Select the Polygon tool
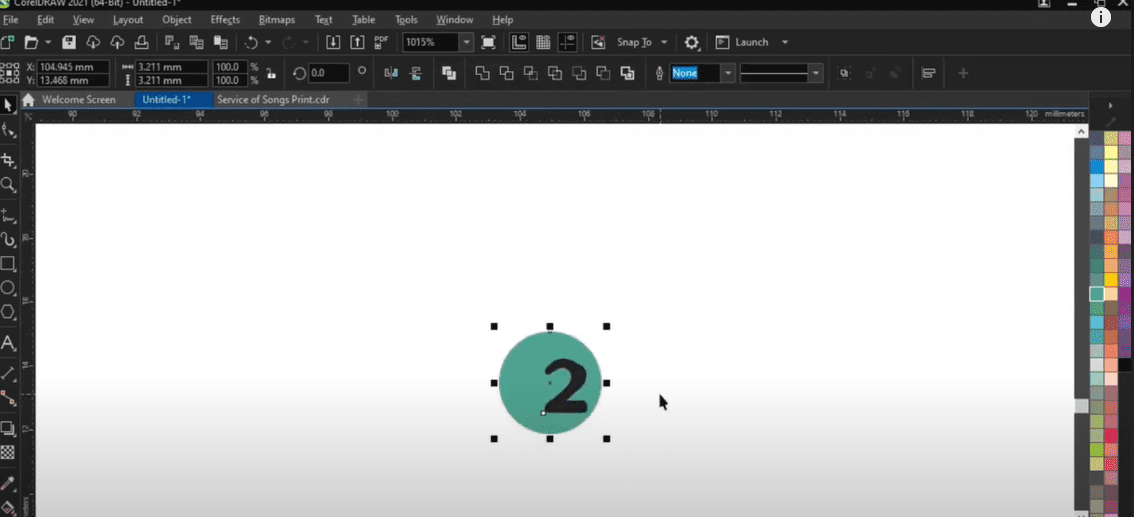 (9, 312)
